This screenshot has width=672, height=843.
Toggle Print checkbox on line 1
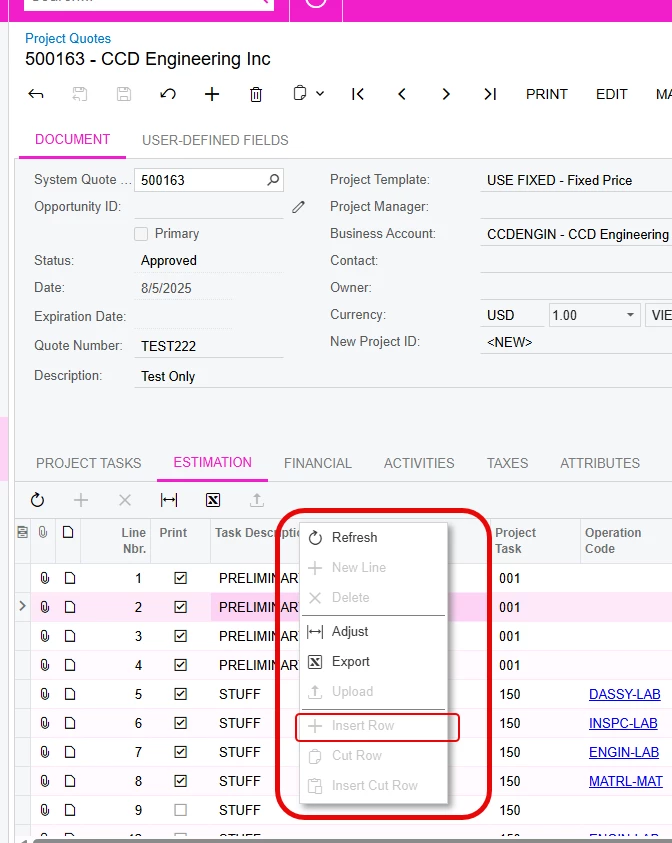(181, 578)
